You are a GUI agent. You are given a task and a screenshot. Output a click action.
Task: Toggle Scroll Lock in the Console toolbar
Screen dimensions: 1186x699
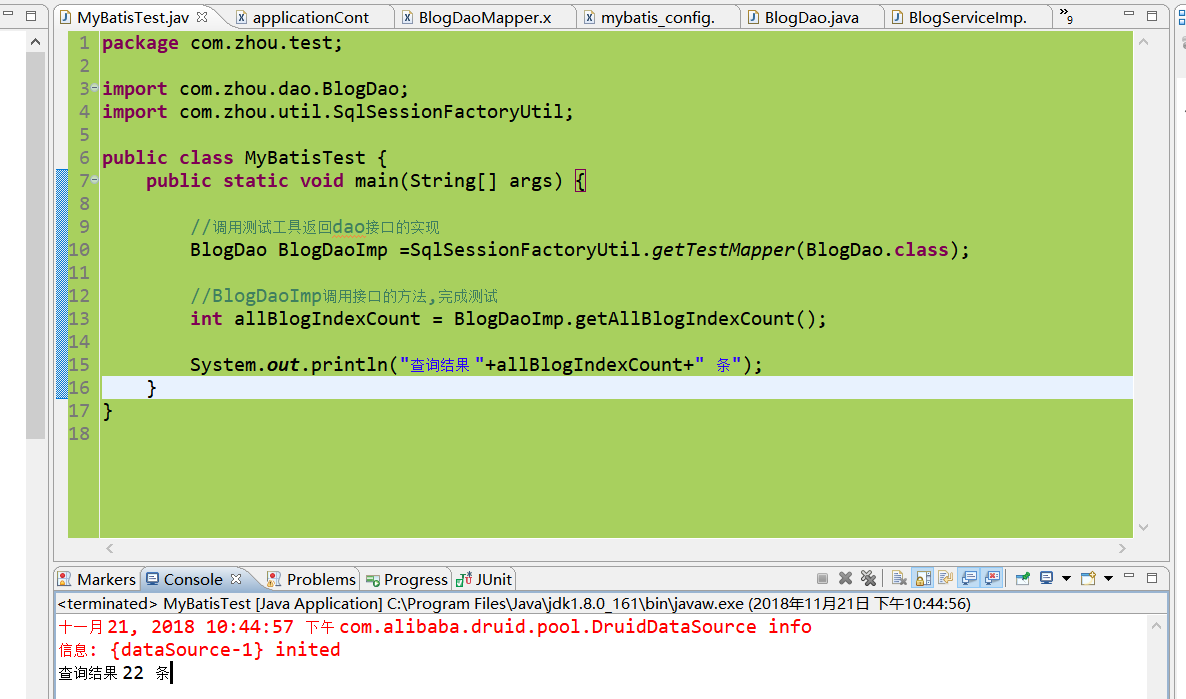(x=921, y=578)
